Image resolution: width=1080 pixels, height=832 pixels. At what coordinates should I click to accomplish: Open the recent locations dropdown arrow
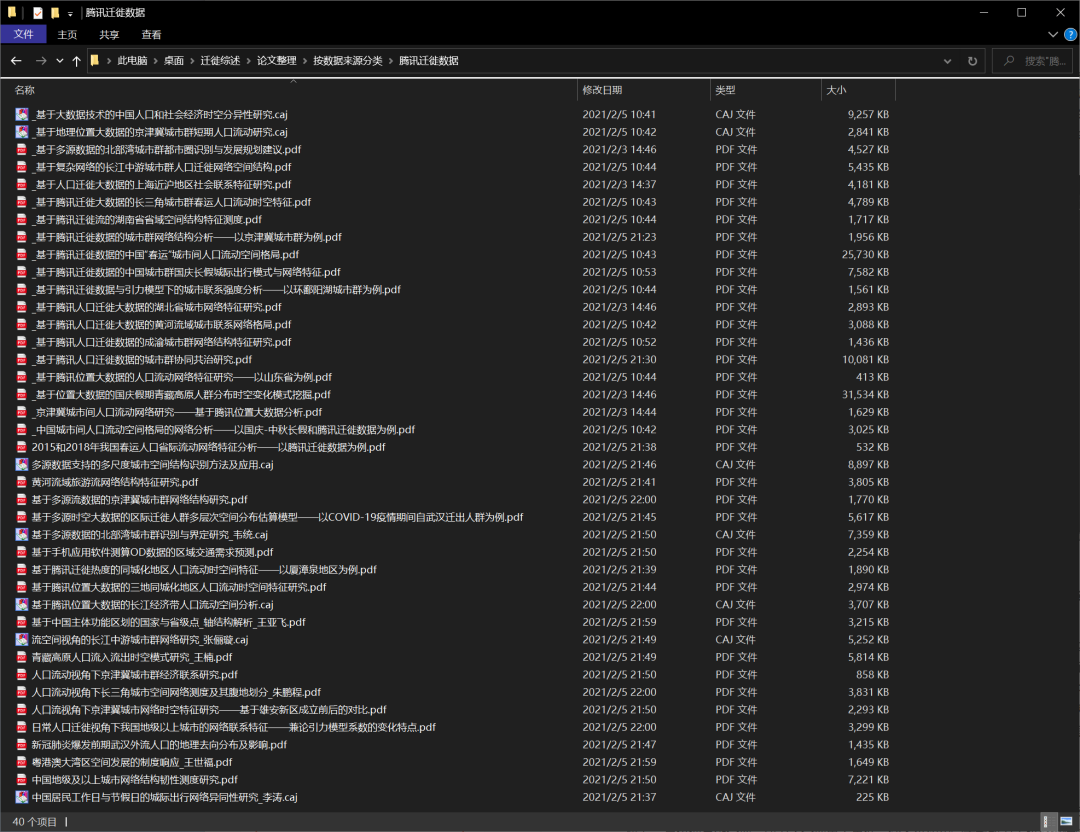pyautogui.click(x=59, y=61)
